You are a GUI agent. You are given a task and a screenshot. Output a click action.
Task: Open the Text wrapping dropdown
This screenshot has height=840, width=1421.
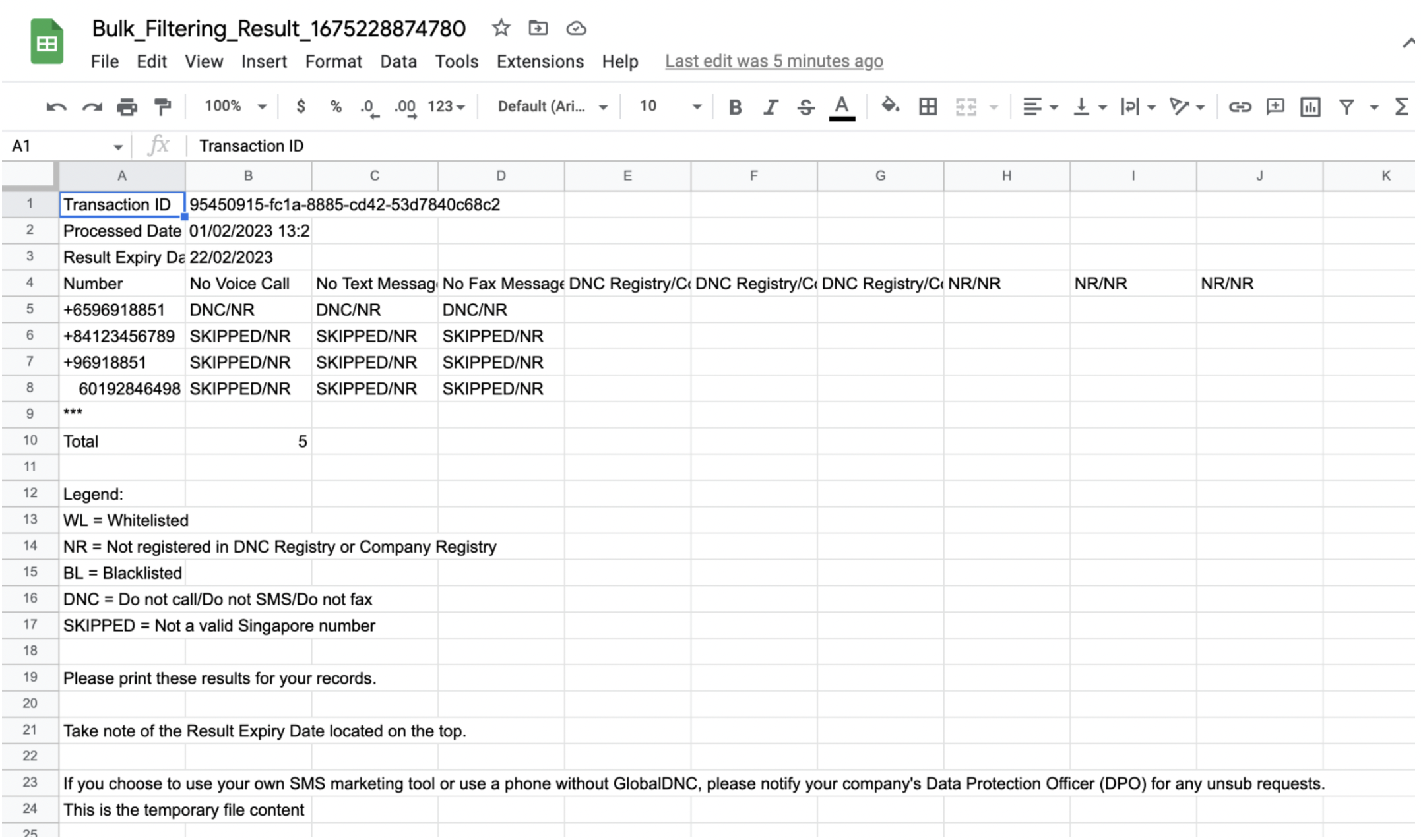[1138, 107]
